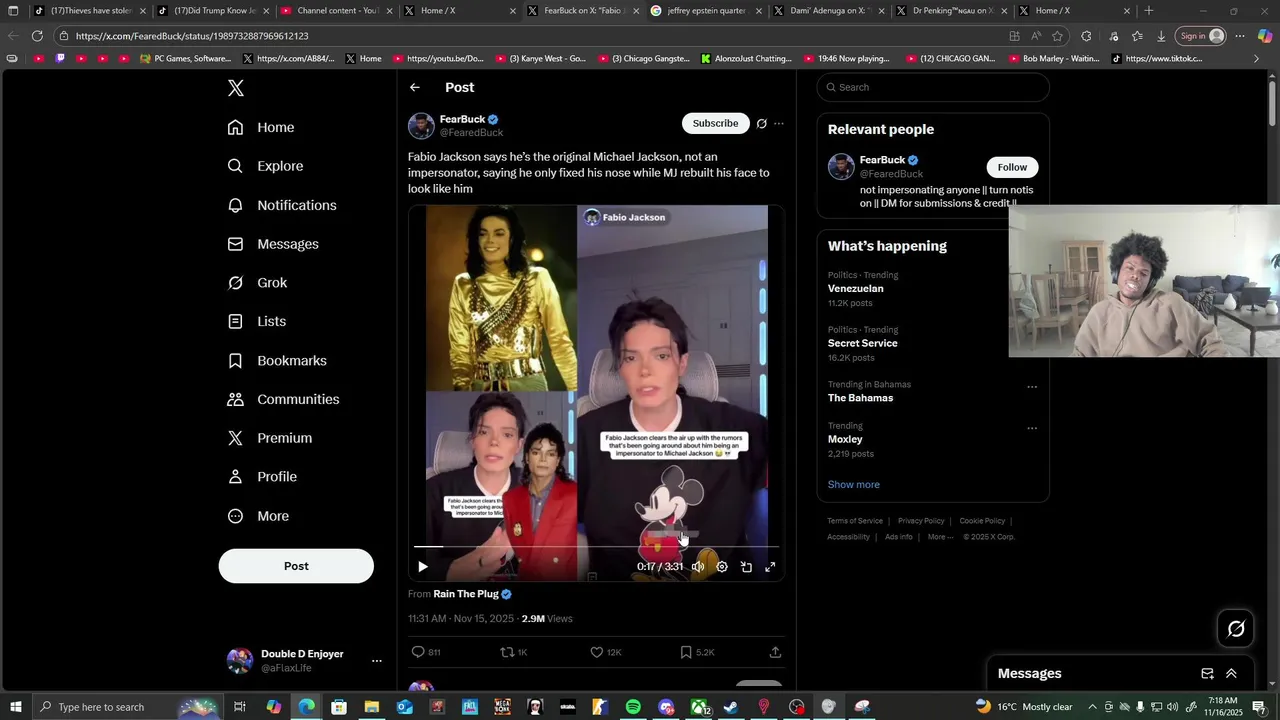Open post options three-dot menu
This screenshot has width=1280, height=720.
pyautogui.click(x=779, y=124)
